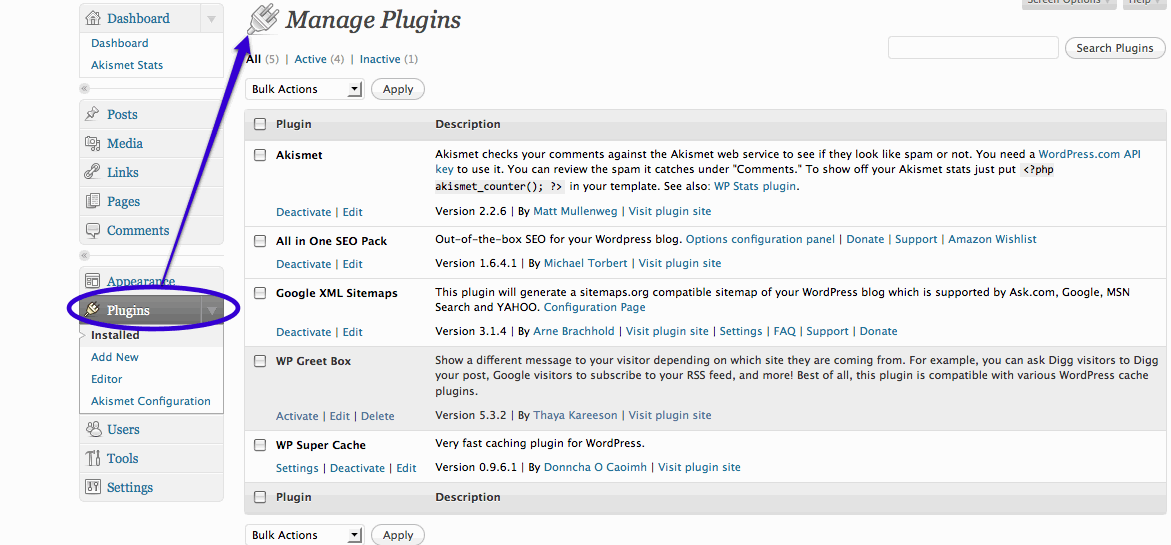Click the Settings icon in sidebar
The width and height of the screenshot is (1171, 545).
[93, 488]
